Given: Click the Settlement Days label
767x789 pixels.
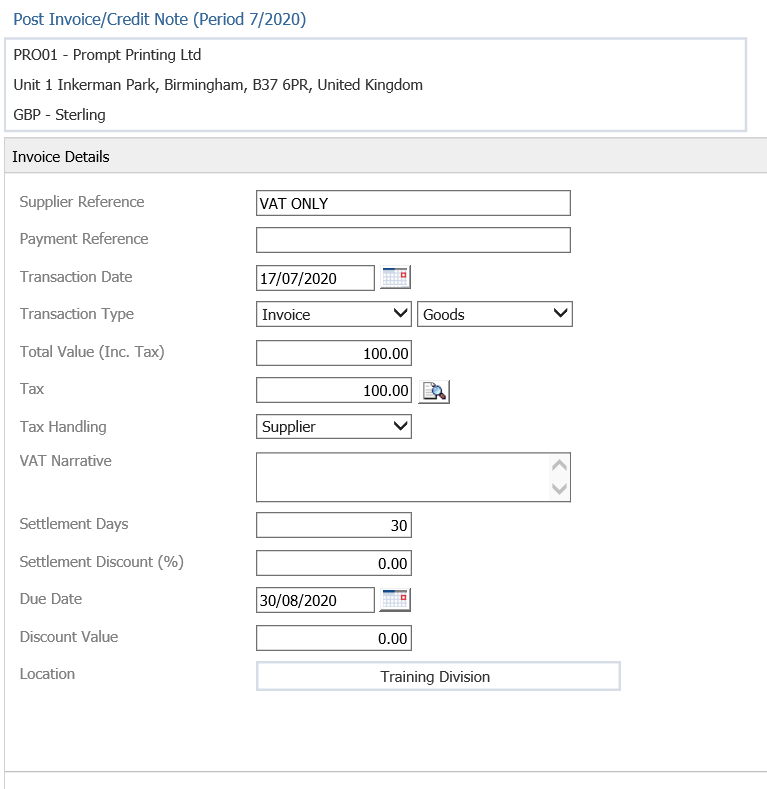Looking at the screenshot, I should point(74,524).
